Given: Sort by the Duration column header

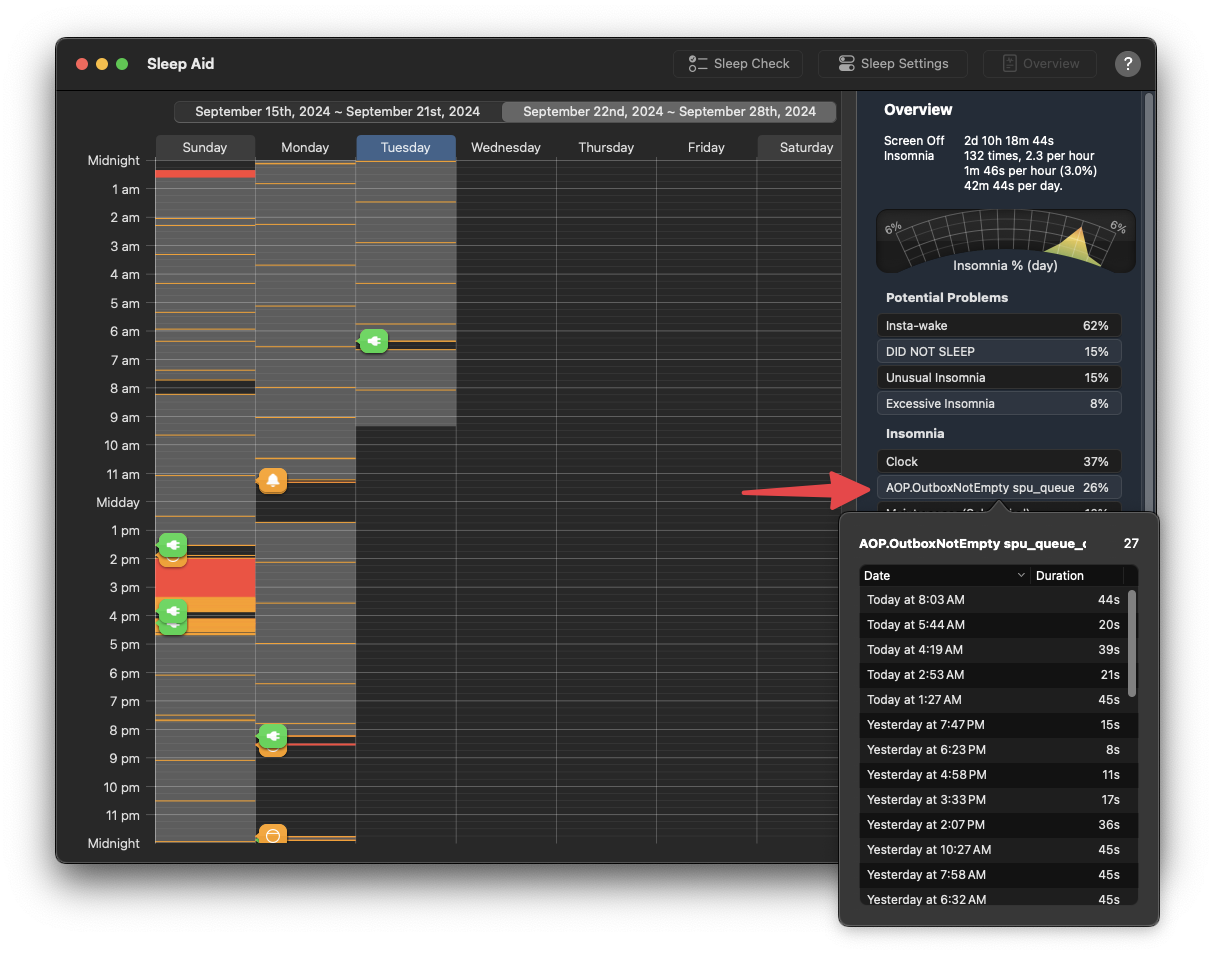Looking at the screenshot, I should (1078, 576).
